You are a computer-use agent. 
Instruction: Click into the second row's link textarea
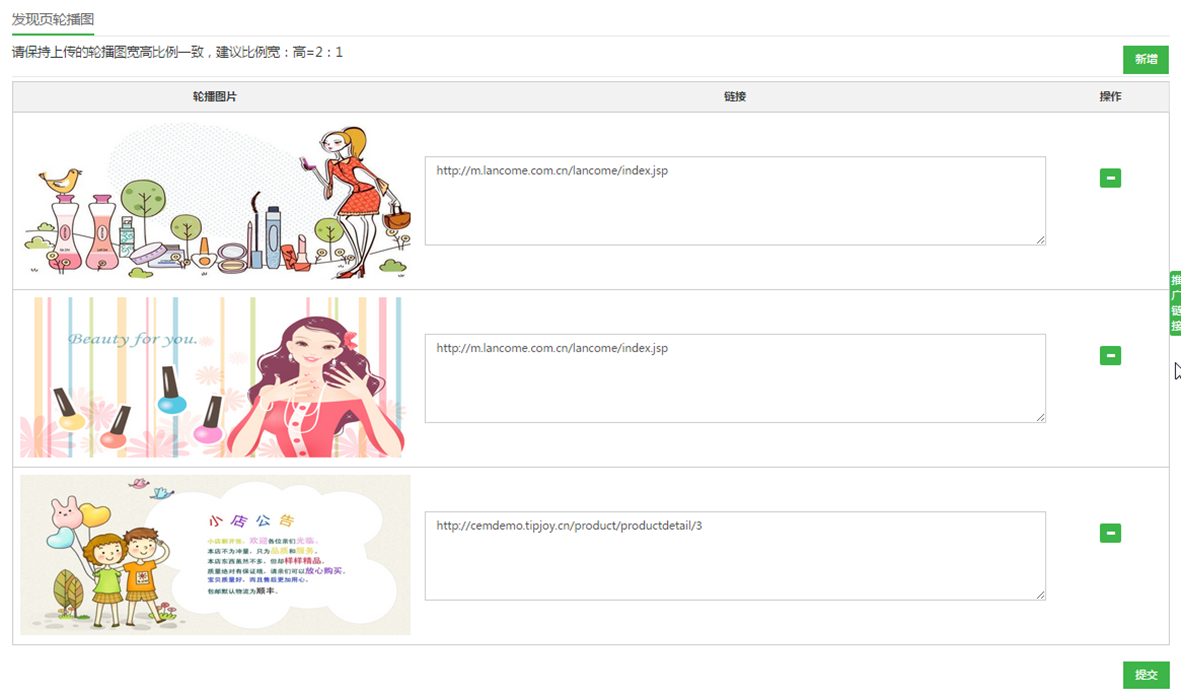click(x=735, y=378)
